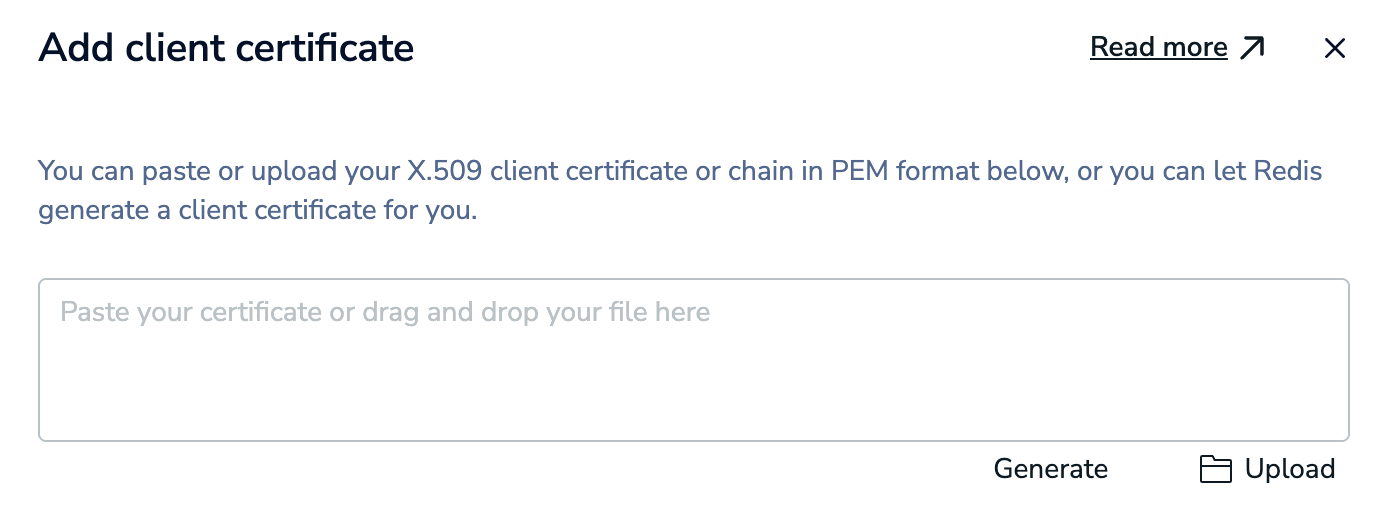The height and width of the screenshot is (510, 1390).
Task: Click the external-link arrow beside Read more
Action: pos(1252,48)
